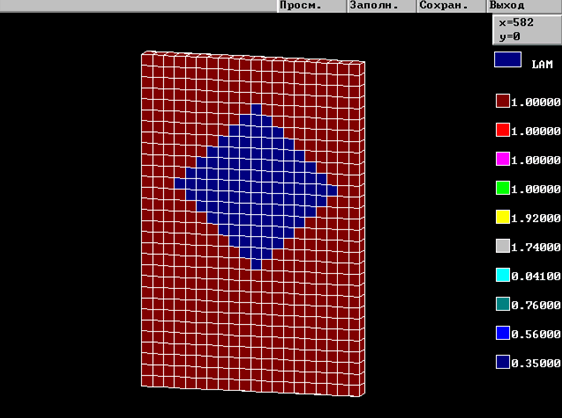Screen dimensions: 562x418
Task: Open the Заполн. menu
Action: point(381,6)
